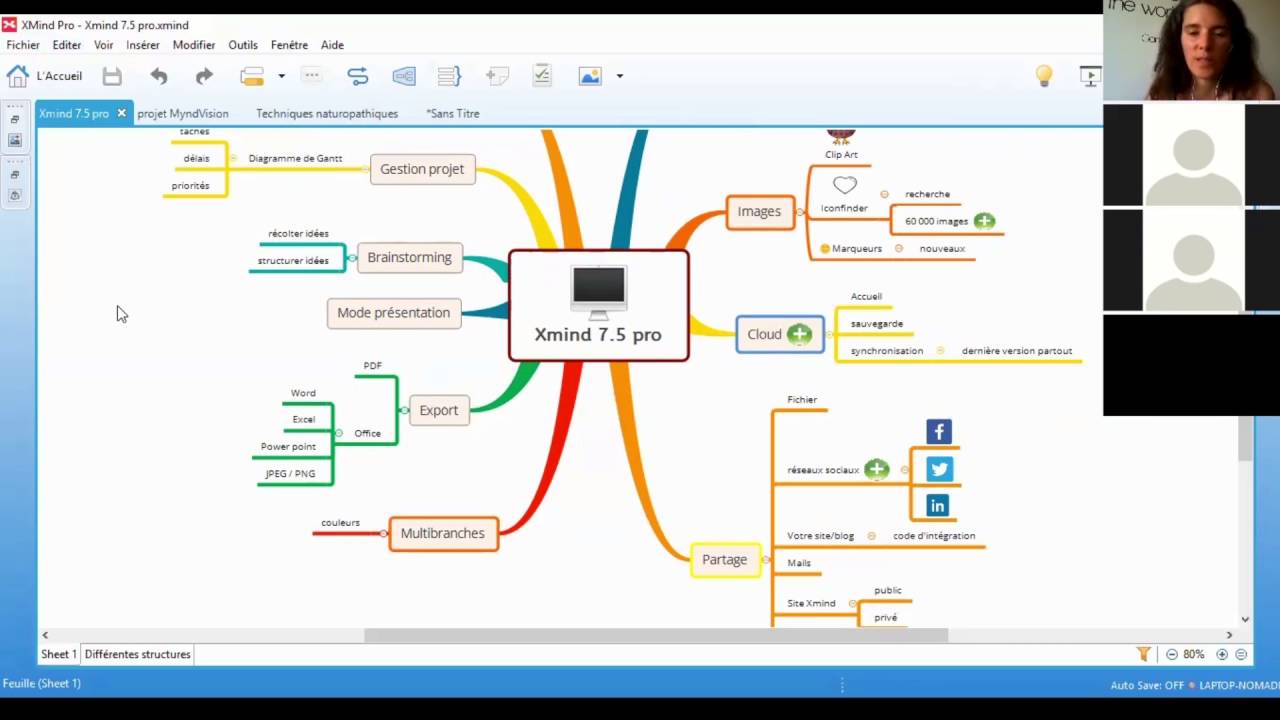Viewport: 1280px width, 720px height.
Task: Click the callout ellipsis toolbar icon
Action: pos(312,75)
